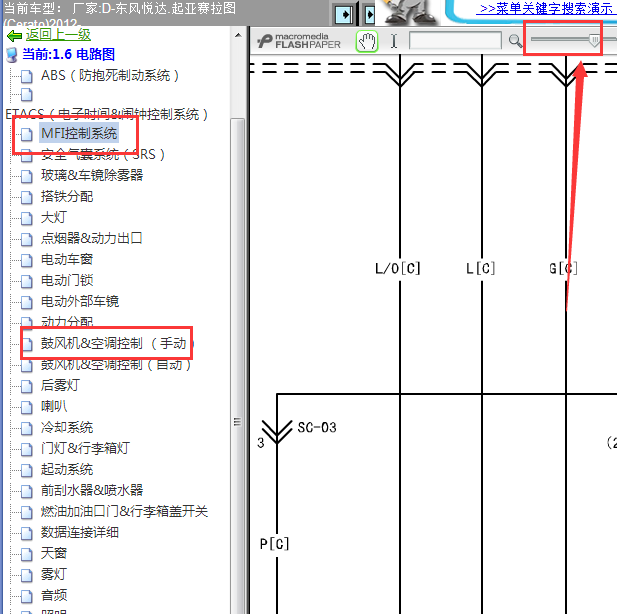Open ABS（防抱死制动系统）tree item
This screenshot has height=614, width=617.
point(110,75)
